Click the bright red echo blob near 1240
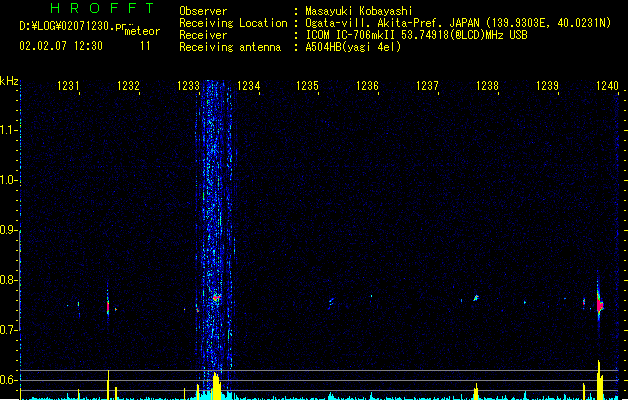This screenshot has width=629, height=400. tap(600, 306)
